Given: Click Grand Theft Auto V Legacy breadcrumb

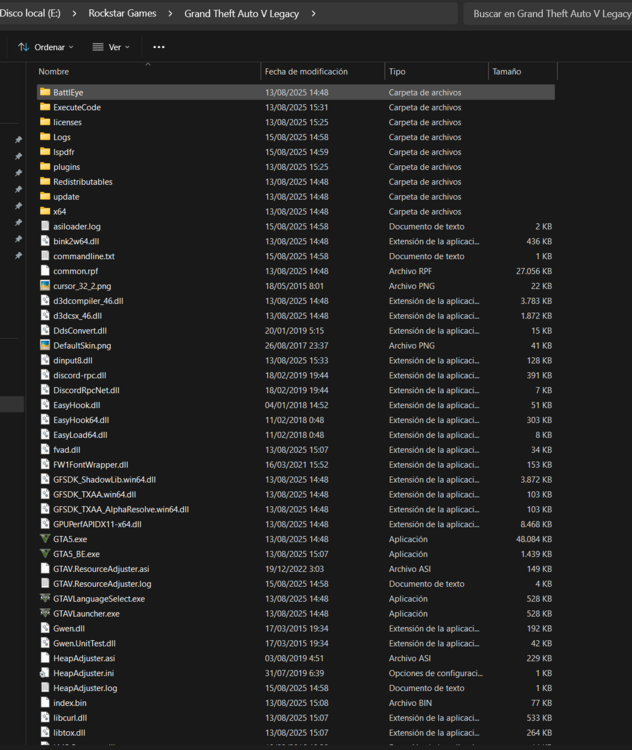Looking at the screenshot, I should coord(242,13).
